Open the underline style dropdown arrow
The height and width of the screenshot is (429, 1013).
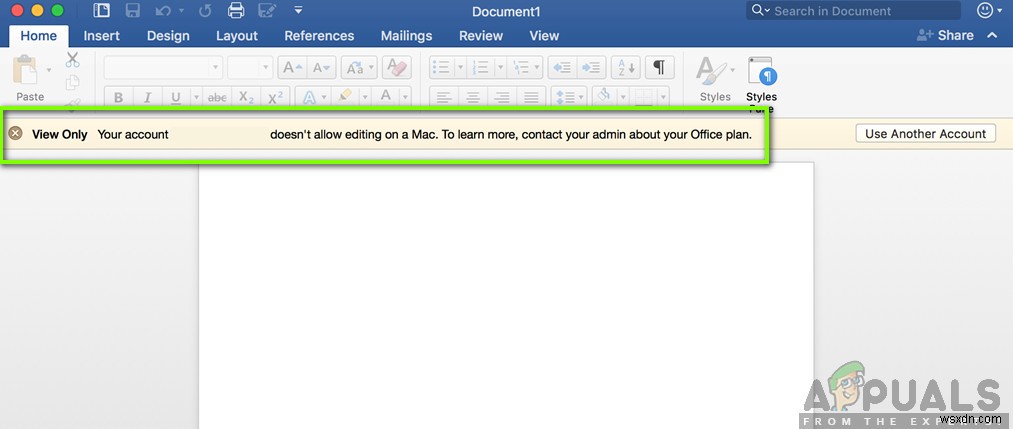click(x=196, y=98)
